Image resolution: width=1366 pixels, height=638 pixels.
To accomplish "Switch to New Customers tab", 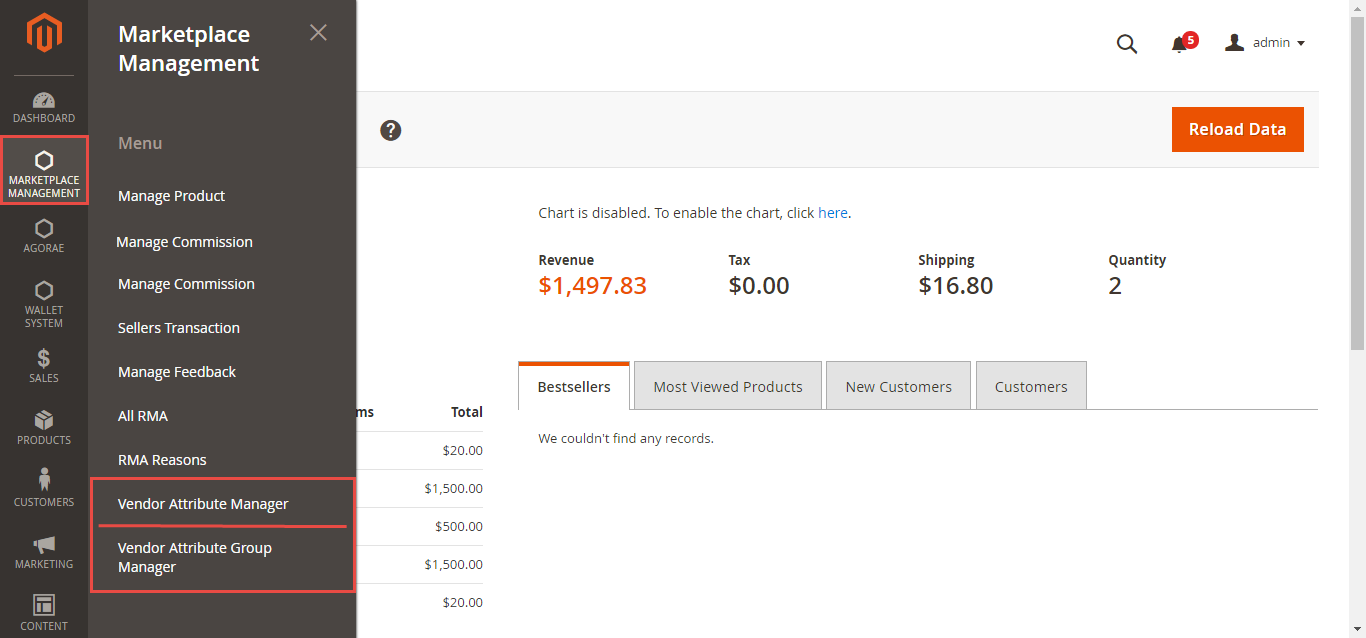I will tap(898, 387).
